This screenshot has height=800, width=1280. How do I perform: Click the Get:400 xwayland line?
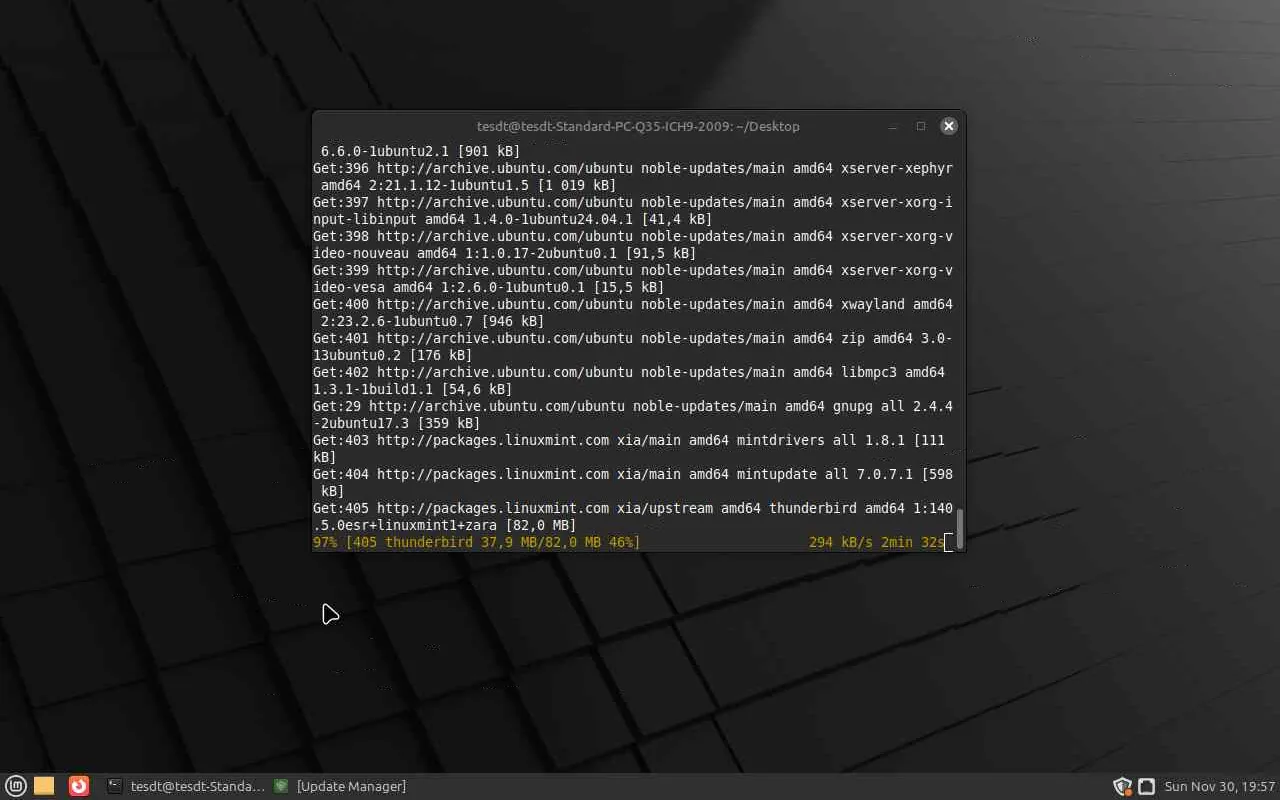pos(633,313)
